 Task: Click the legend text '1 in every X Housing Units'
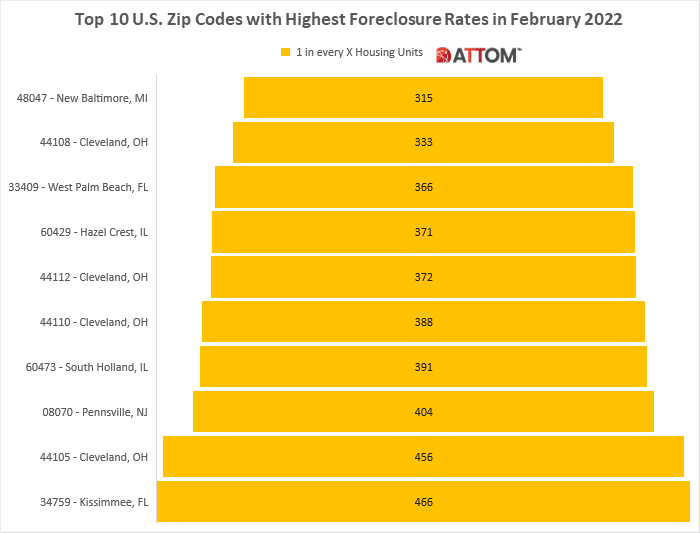(x=359, y=52)
